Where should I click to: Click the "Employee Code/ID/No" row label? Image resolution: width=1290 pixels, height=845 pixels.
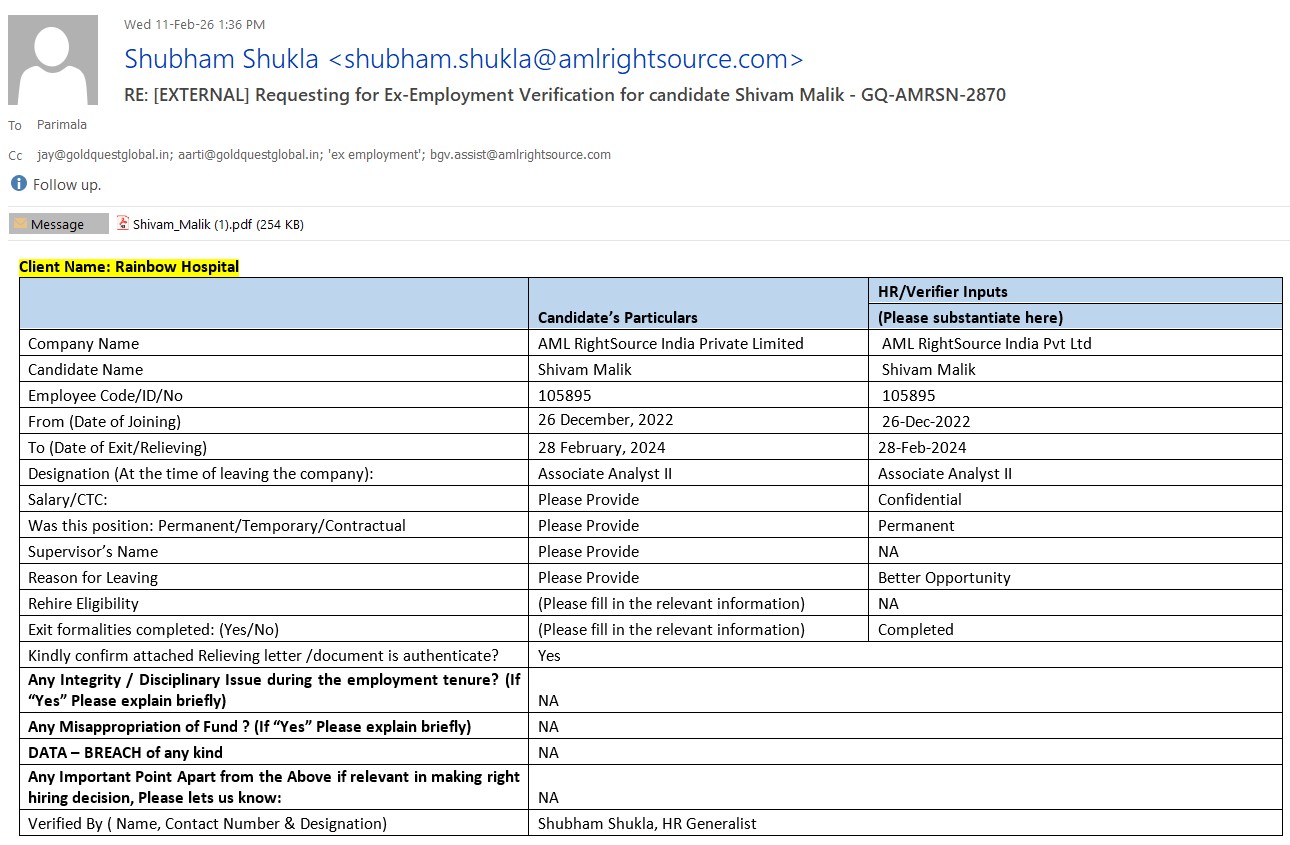click(106, 395)
